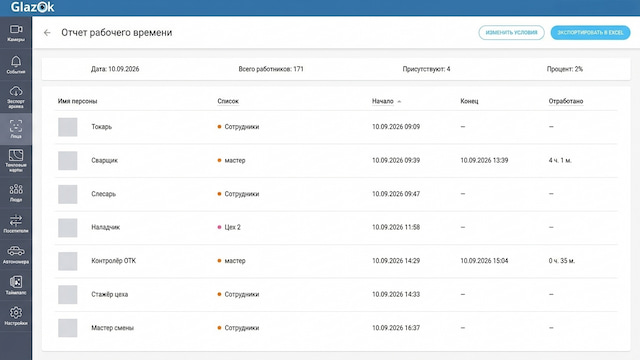Viewport: 640px width, 360px height.
Task: Click end time 10.09.2026 15:04
Action: click(484, 261)
